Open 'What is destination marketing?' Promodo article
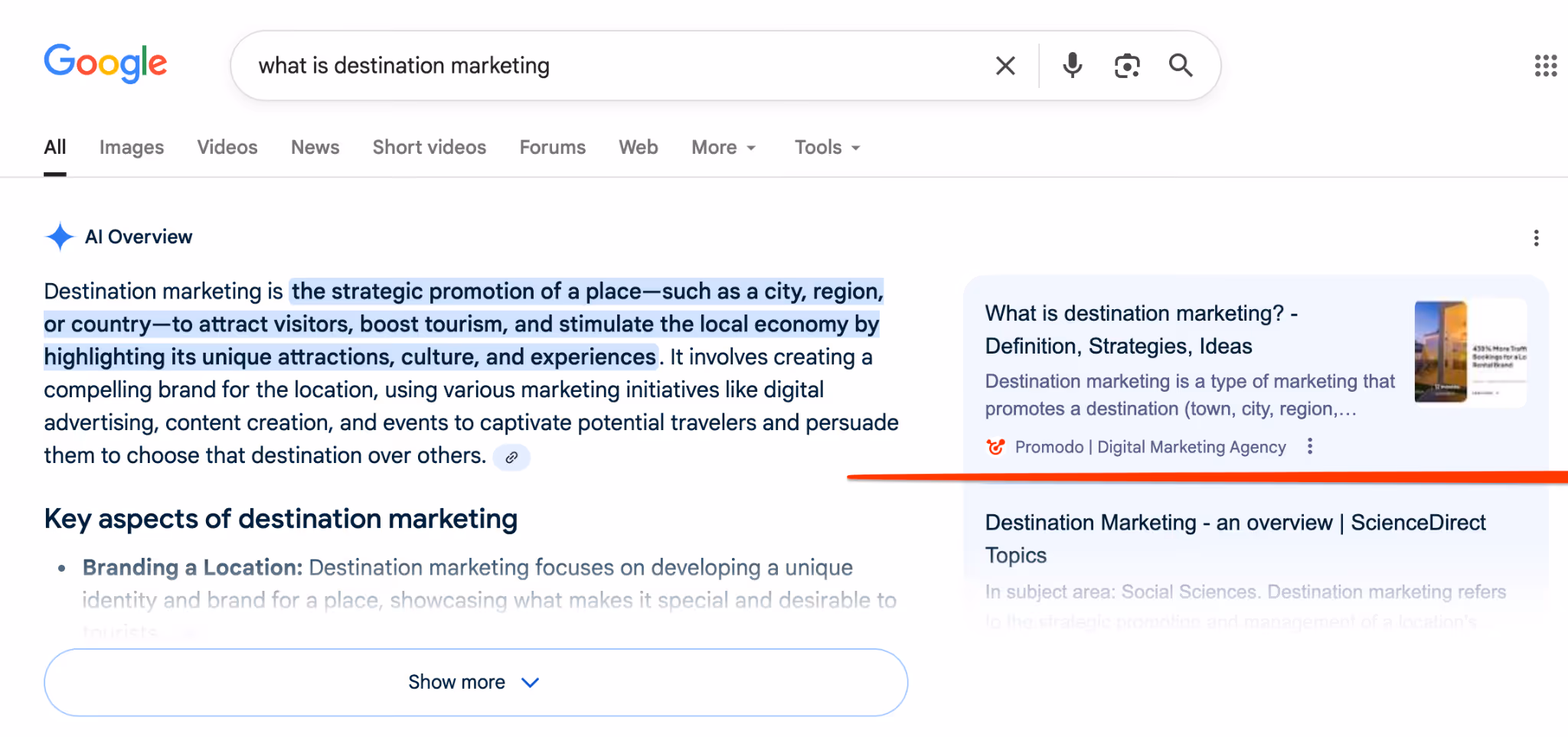This screenshot has width=1568, height=737. (1141, 330)
